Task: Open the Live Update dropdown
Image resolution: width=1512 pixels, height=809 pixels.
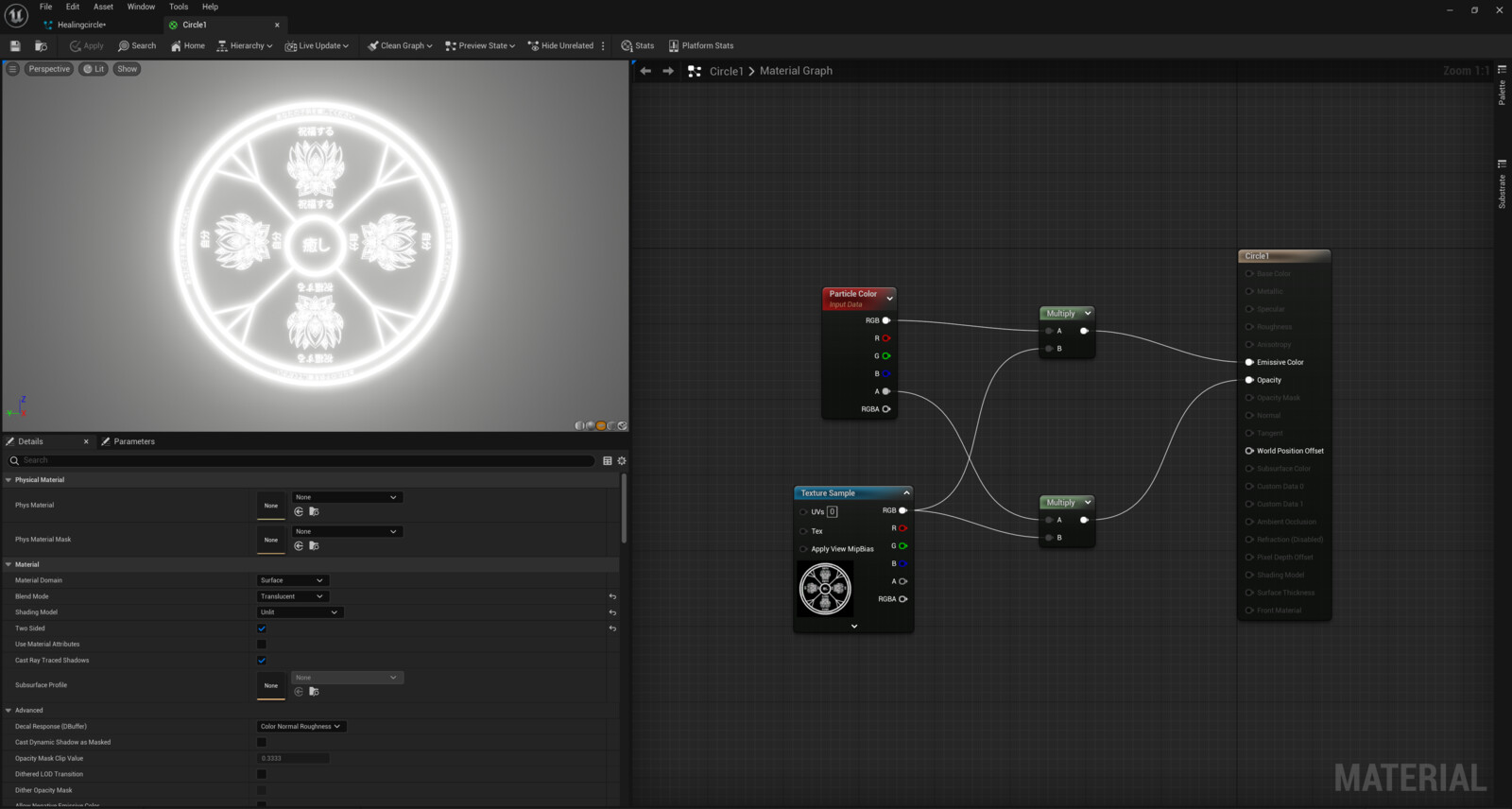Action: [317, 45]
